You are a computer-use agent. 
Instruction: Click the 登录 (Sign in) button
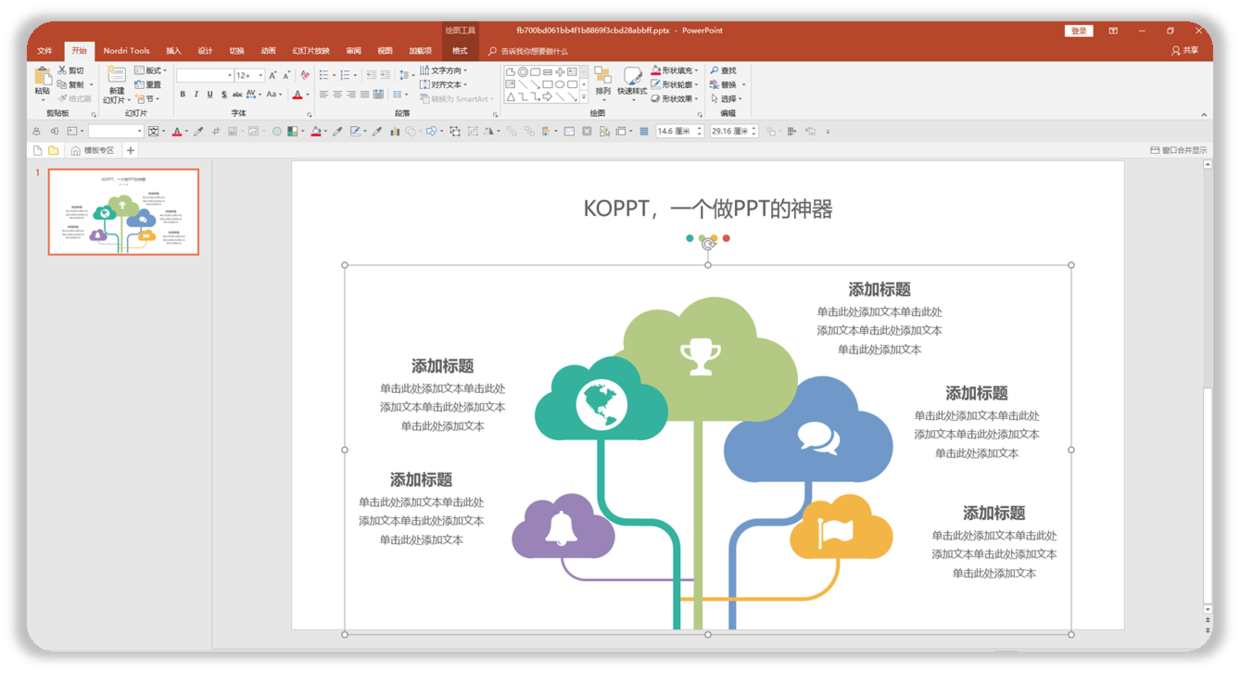1079,31
